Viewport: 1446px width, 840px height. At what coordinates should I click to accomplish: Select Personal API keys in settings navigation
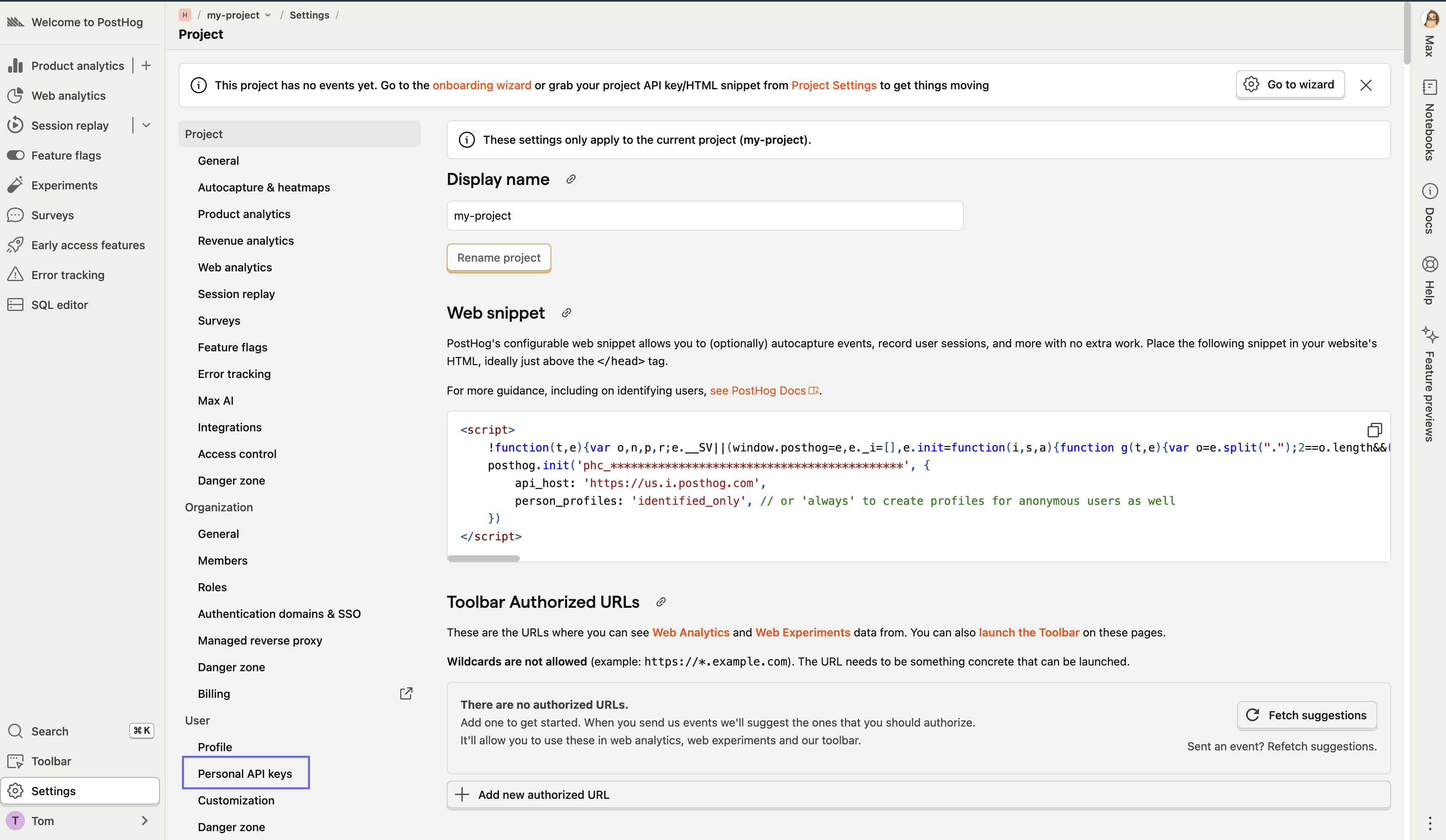pyautogui.click(x=244, y=773)
